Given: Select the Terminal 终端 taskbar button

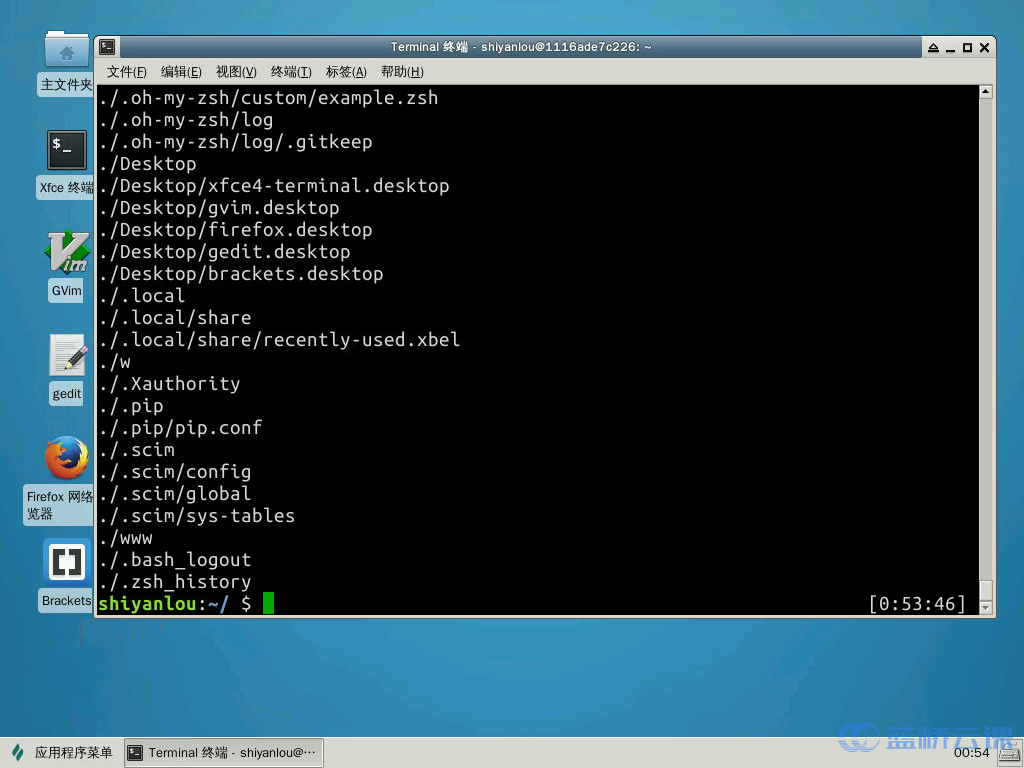Looking at the screenshot, I should point(224,752).
